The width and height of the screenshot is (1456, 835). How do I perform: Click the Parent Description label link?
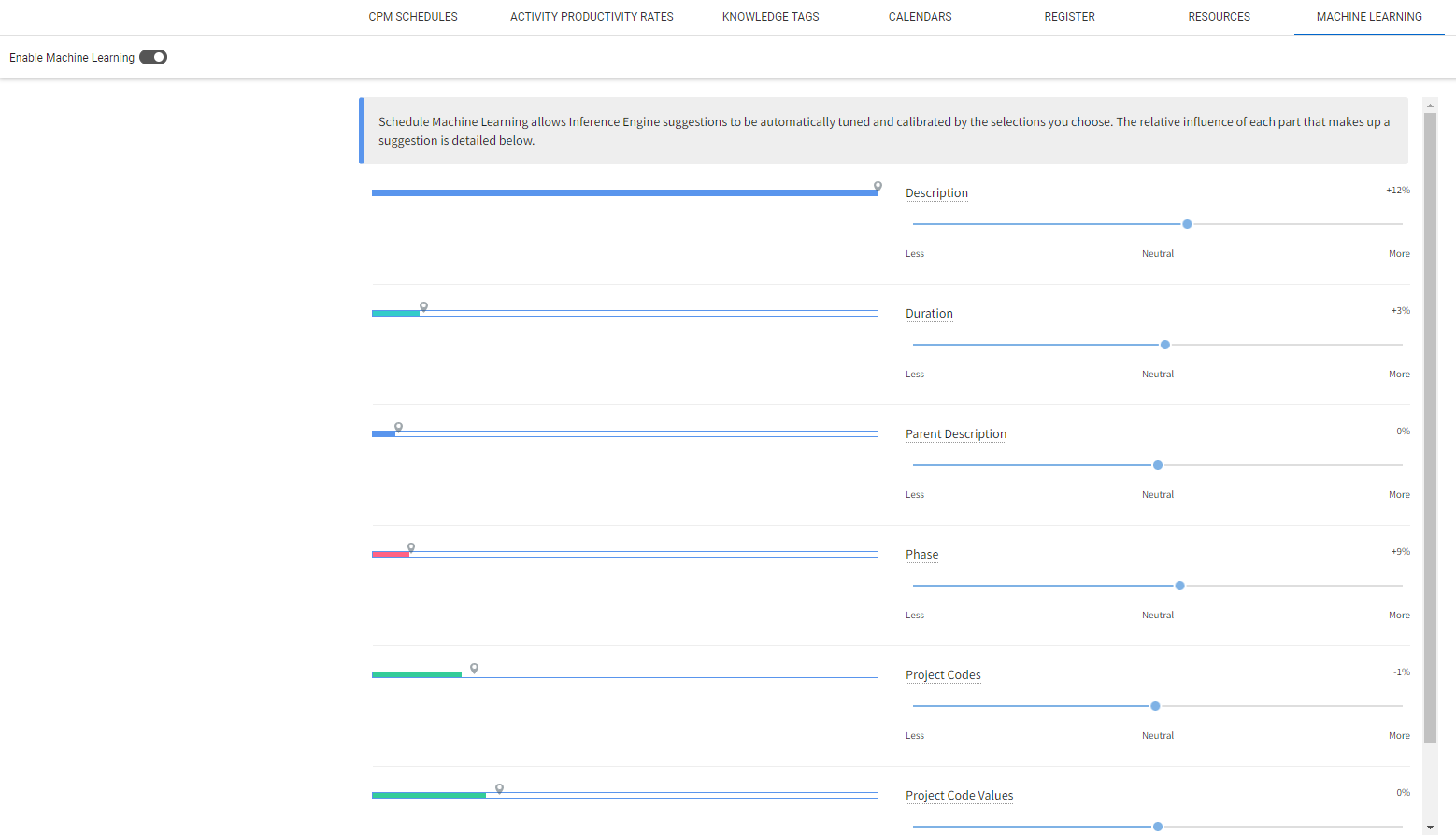click(x=956, y=434)
